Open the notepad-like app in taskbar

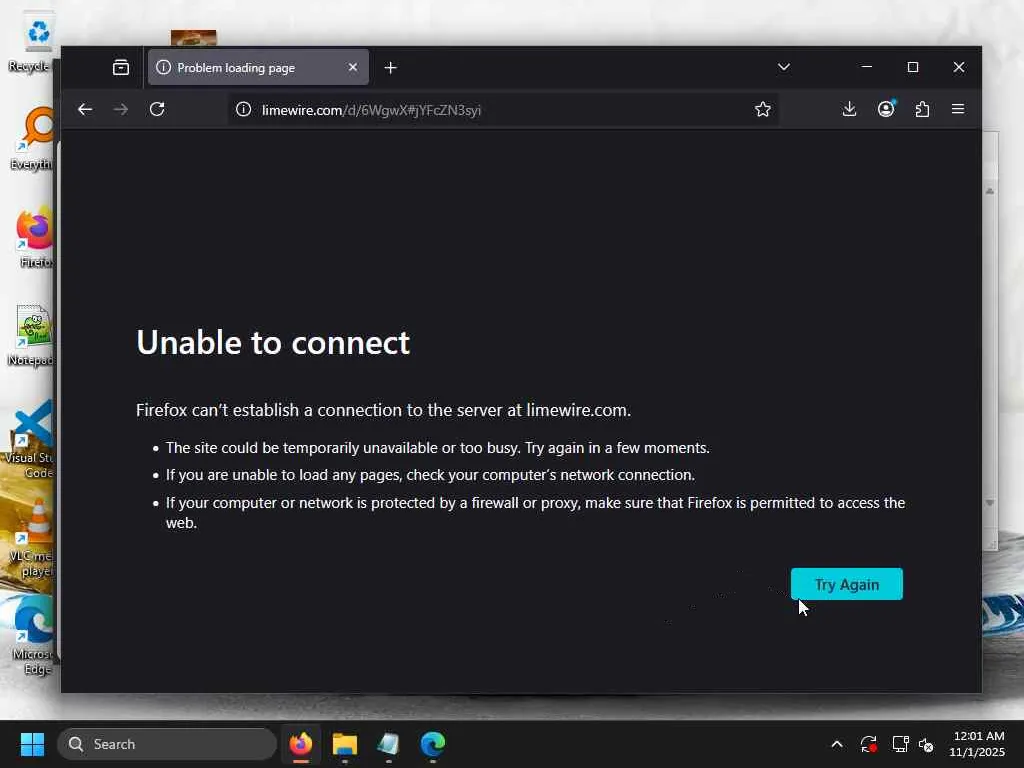(389, 744)
